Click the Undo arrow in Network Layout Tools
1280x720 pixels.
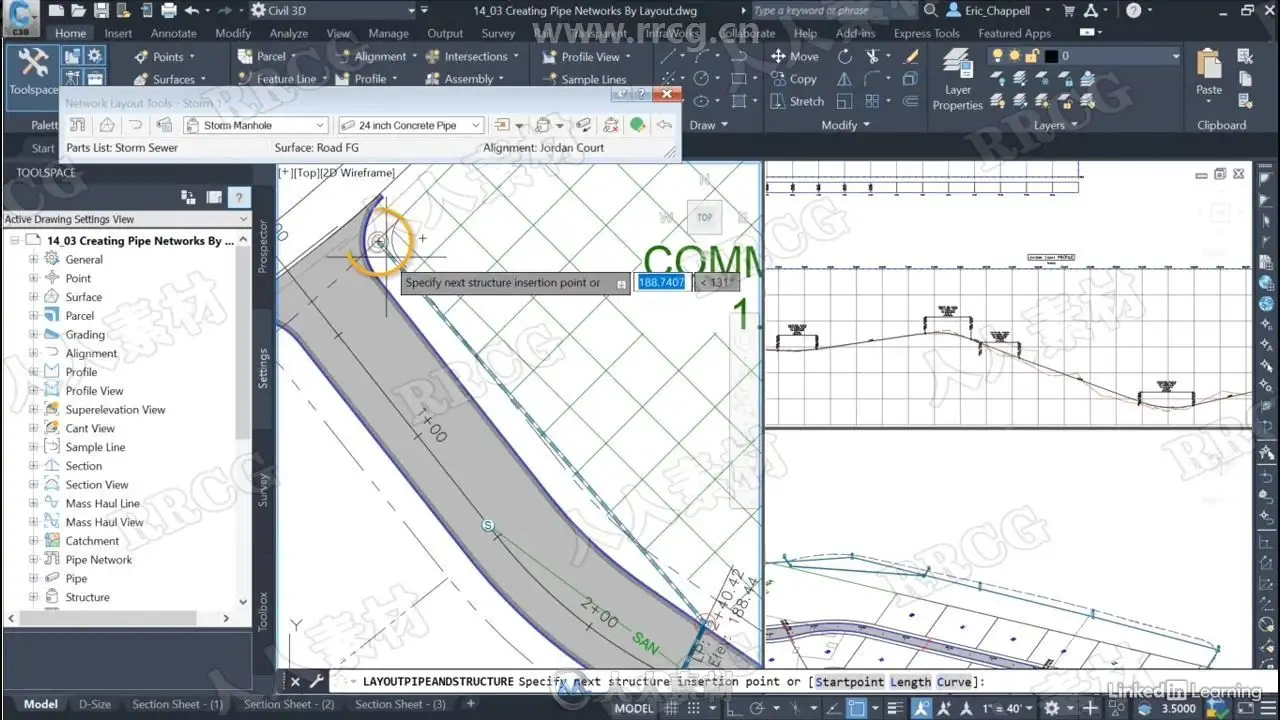pyautogui.click(x=664, y=125)
